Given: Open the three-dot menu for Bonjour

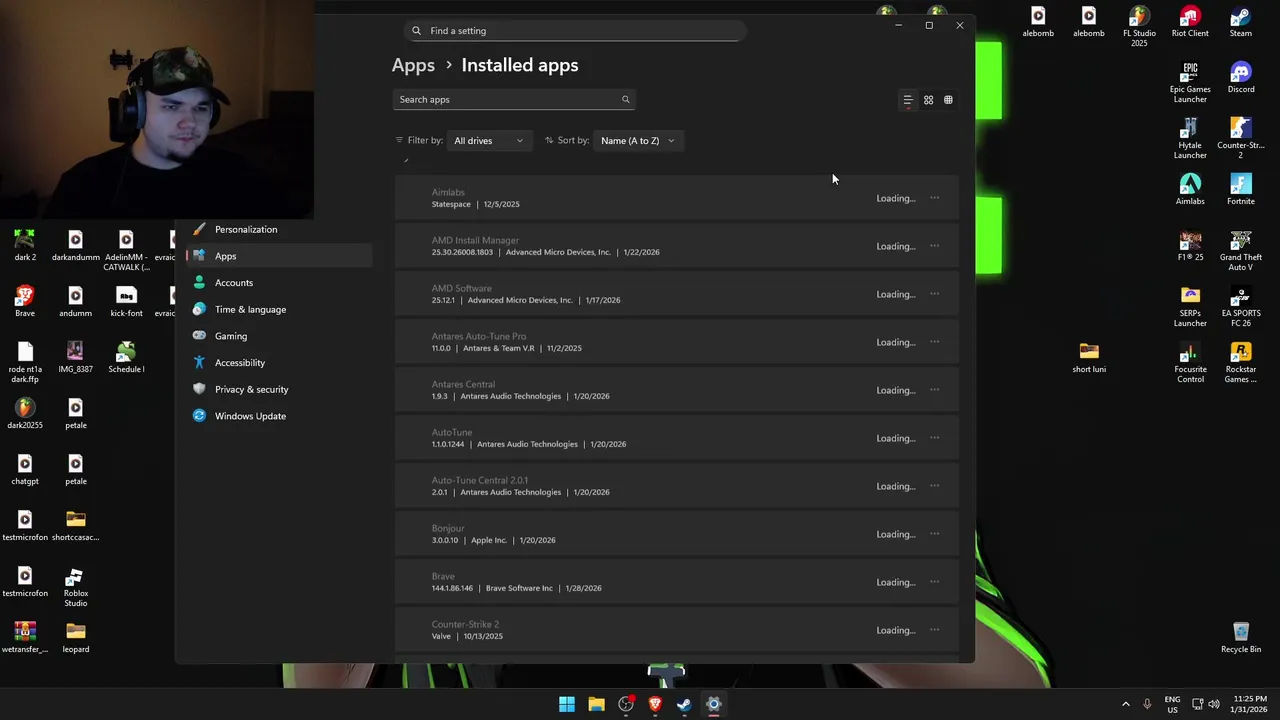Looking at the screenshot, I should point(934,534).
